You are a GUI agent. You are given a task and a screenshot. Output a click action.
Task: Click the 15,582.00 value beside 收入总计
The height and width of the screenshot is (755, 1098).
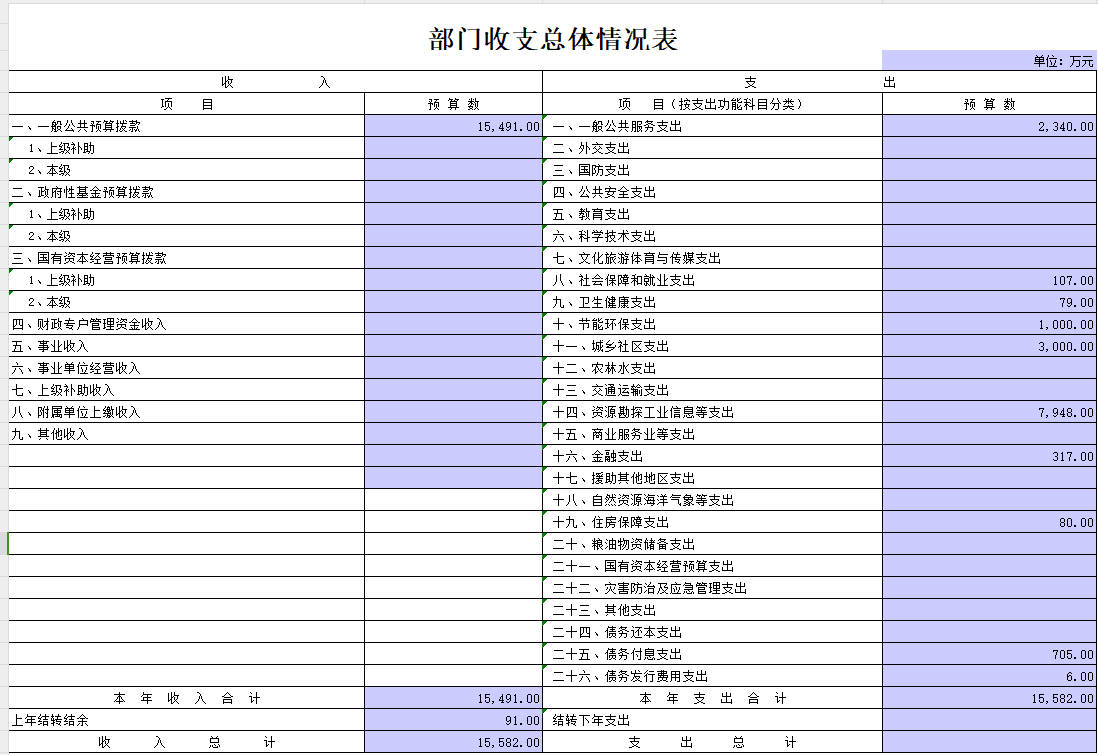[x=453, y=742]
